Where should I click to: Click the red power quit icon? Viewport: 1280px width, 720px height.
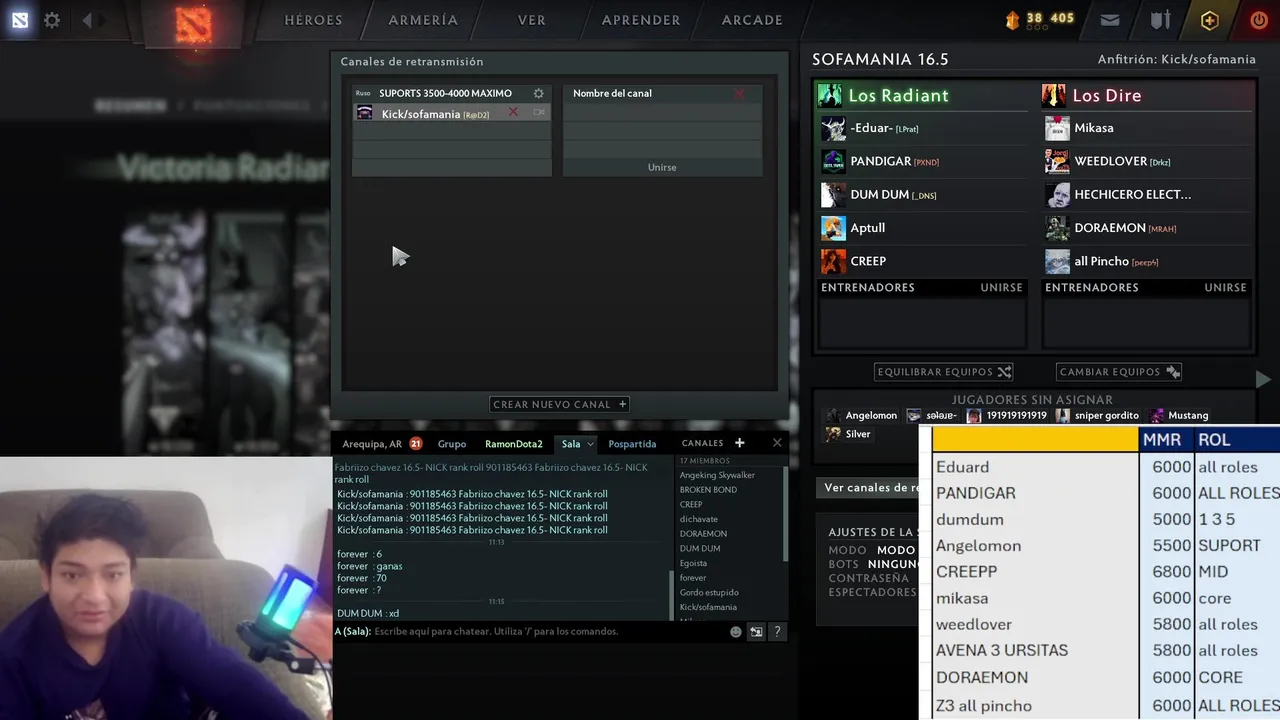(1259, 20)
